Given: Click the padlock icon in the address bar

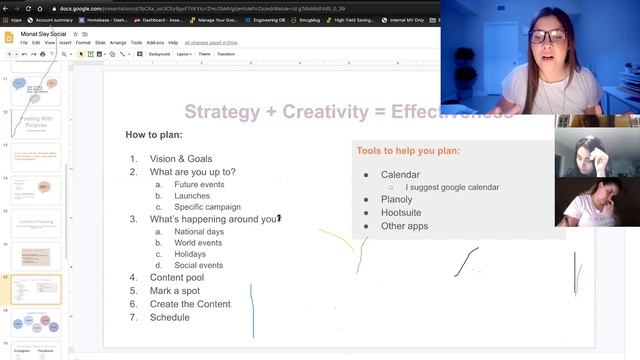Looking at the screenshot, I should 54,9.
